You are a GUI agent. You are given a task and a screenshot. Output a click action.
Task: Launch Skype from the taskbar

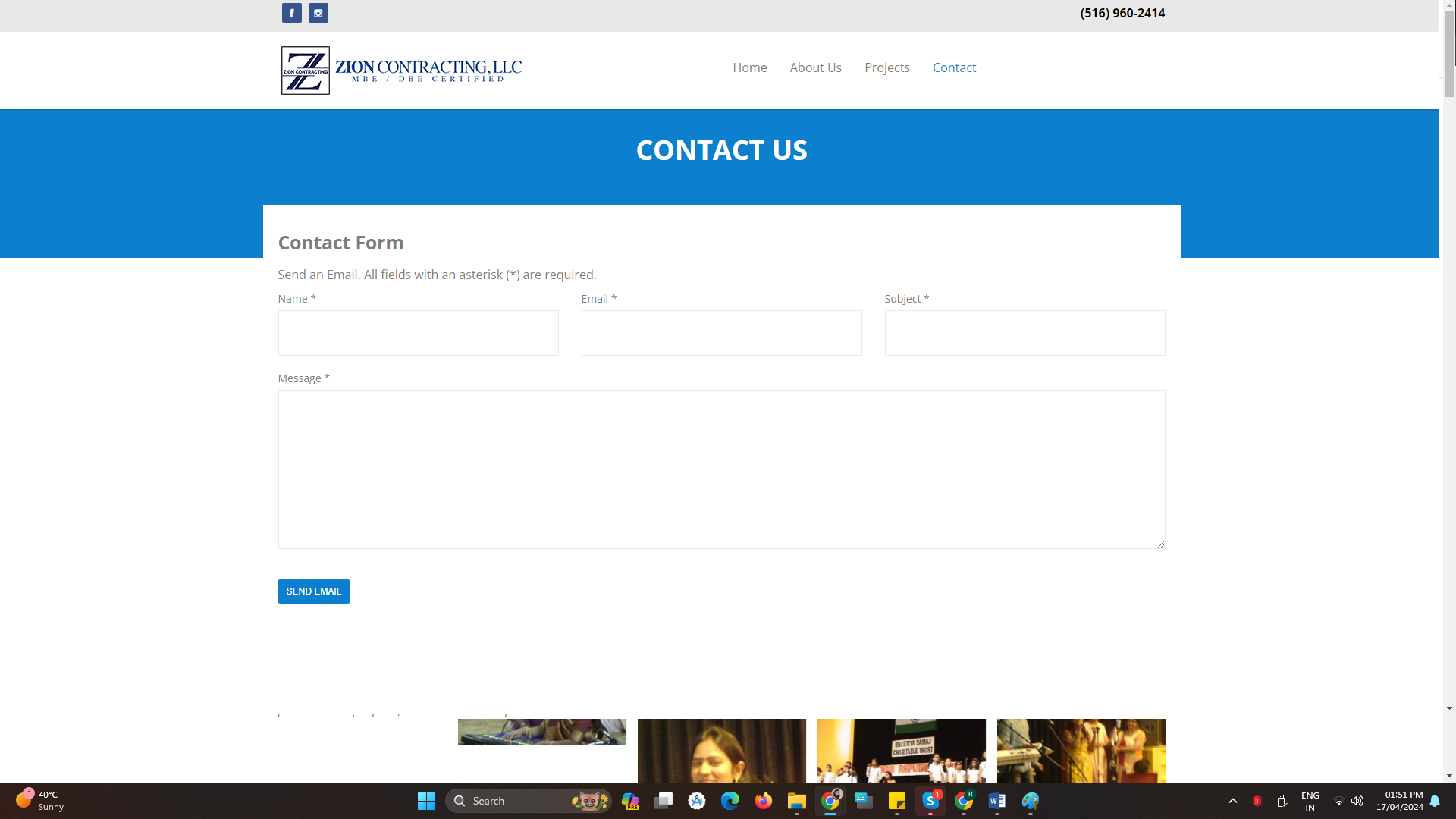pyautogui.click(x=930, y=801)
